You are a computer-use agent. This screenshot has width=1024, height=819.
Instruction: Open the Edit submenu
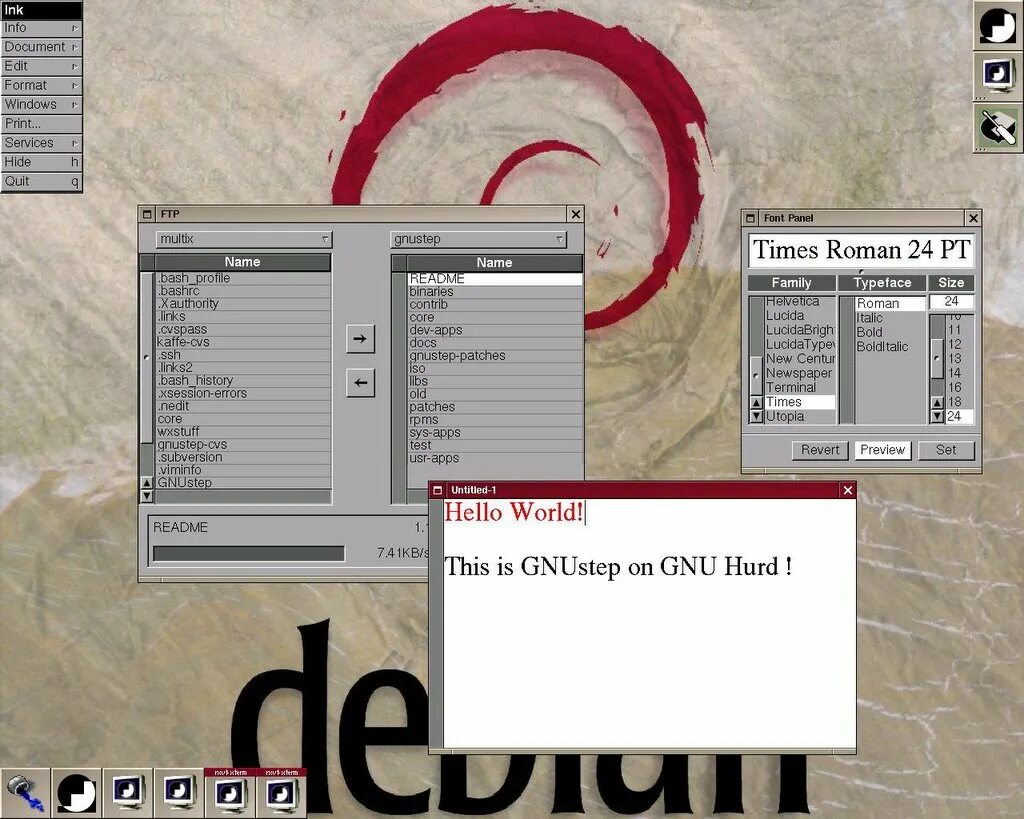click(x=41, y=66)
